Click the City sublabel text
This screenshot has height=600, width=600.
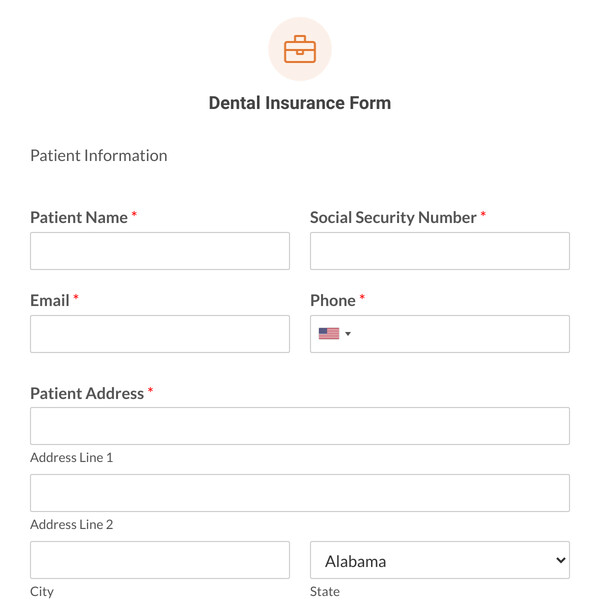click(42, 591)
